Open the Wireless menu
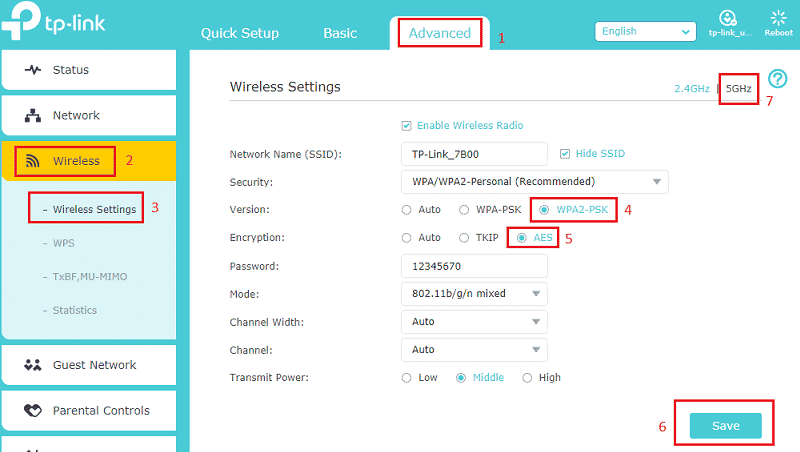Viewport: 800px width, 452px height. [x=89, y=161]
